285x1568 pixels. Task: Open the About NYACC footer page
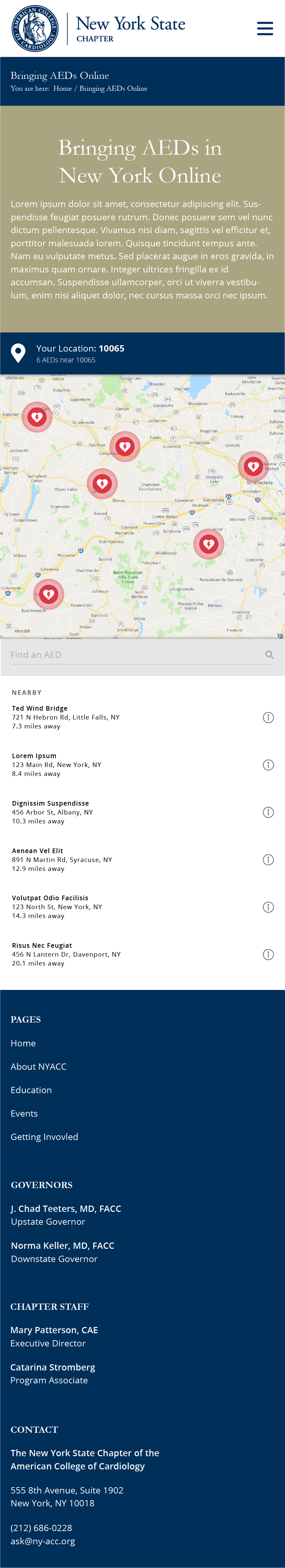38,1066
